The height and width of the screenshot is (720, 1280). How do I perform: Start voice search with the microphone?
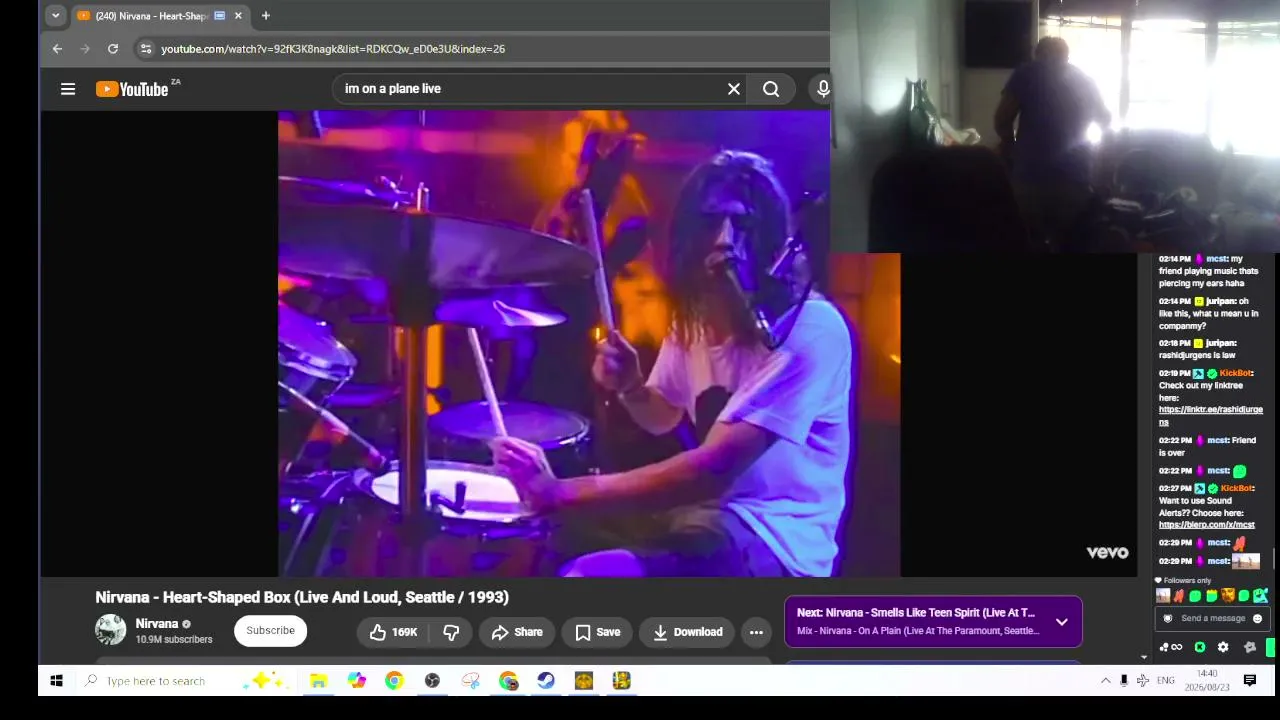pos(823,89)
